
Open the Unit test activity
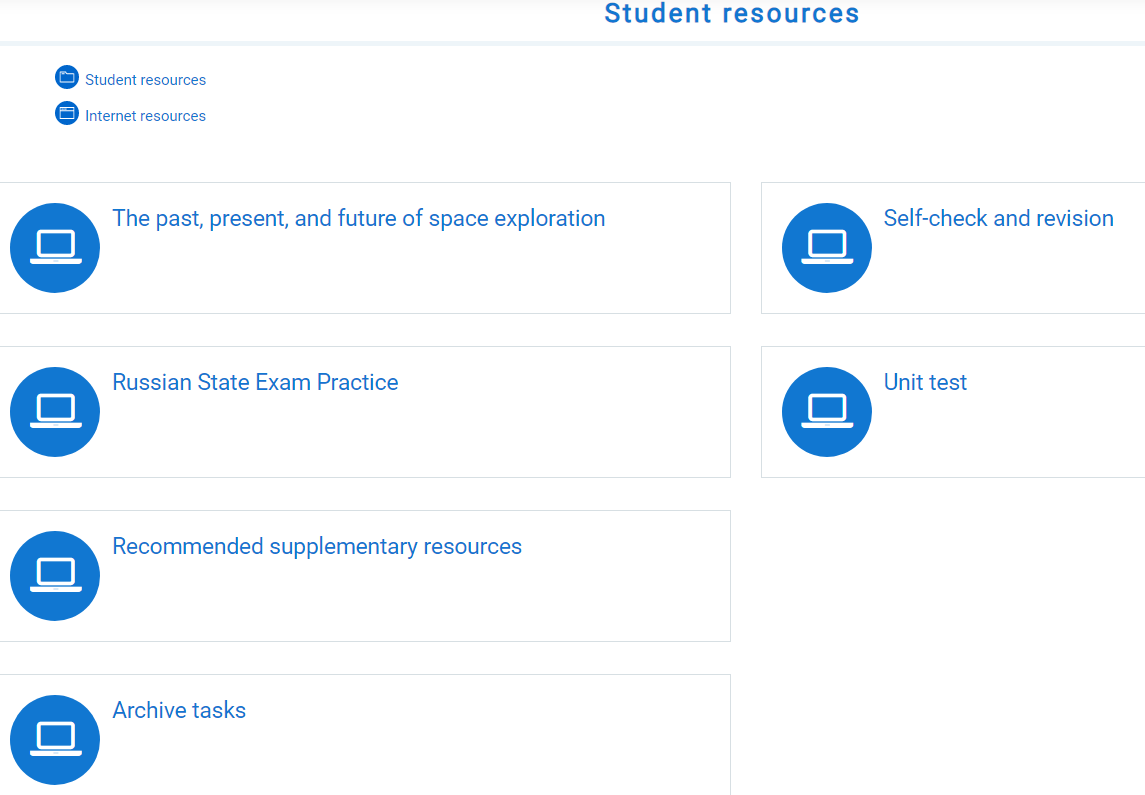click(x=925, y=382)
